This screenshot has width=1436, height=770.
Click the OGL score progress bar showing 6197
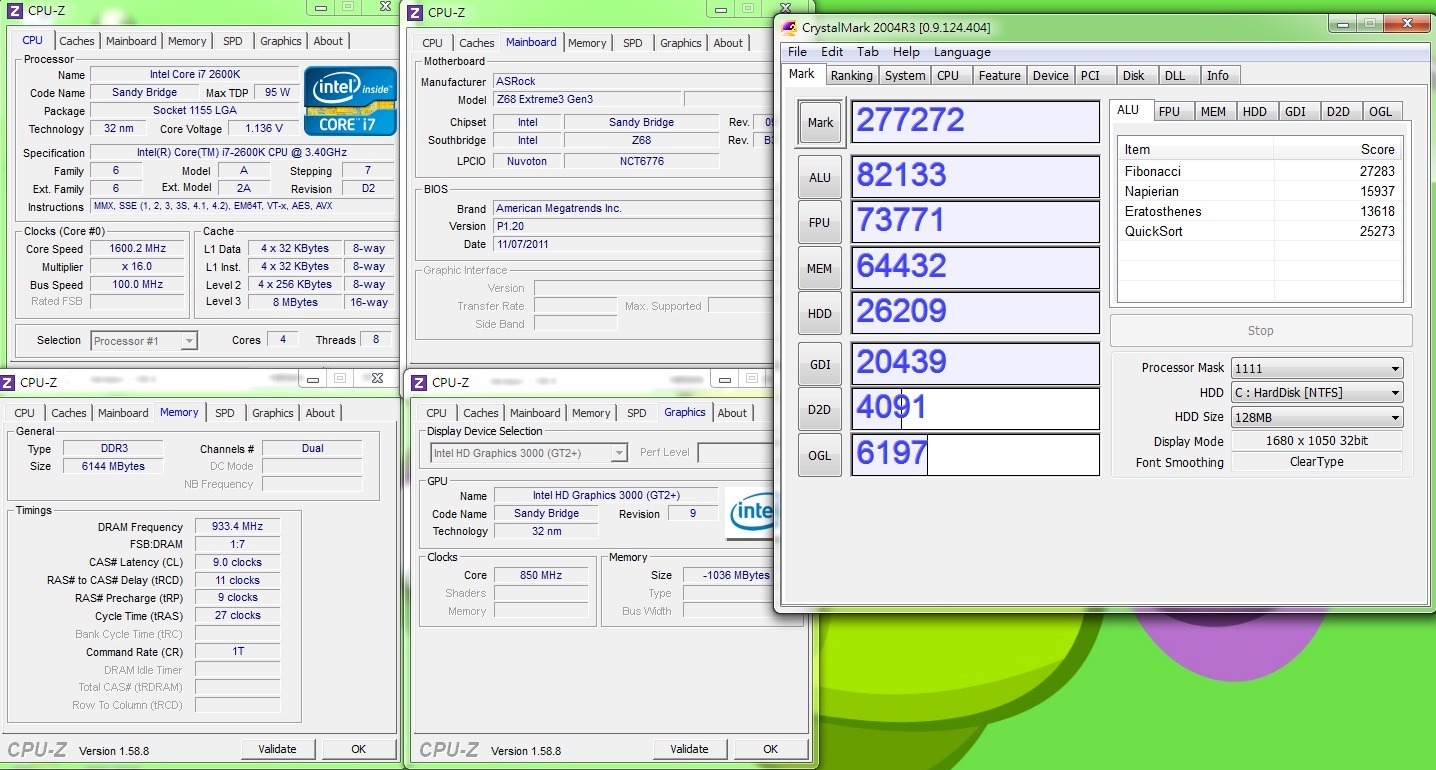[x=975, y=455]
